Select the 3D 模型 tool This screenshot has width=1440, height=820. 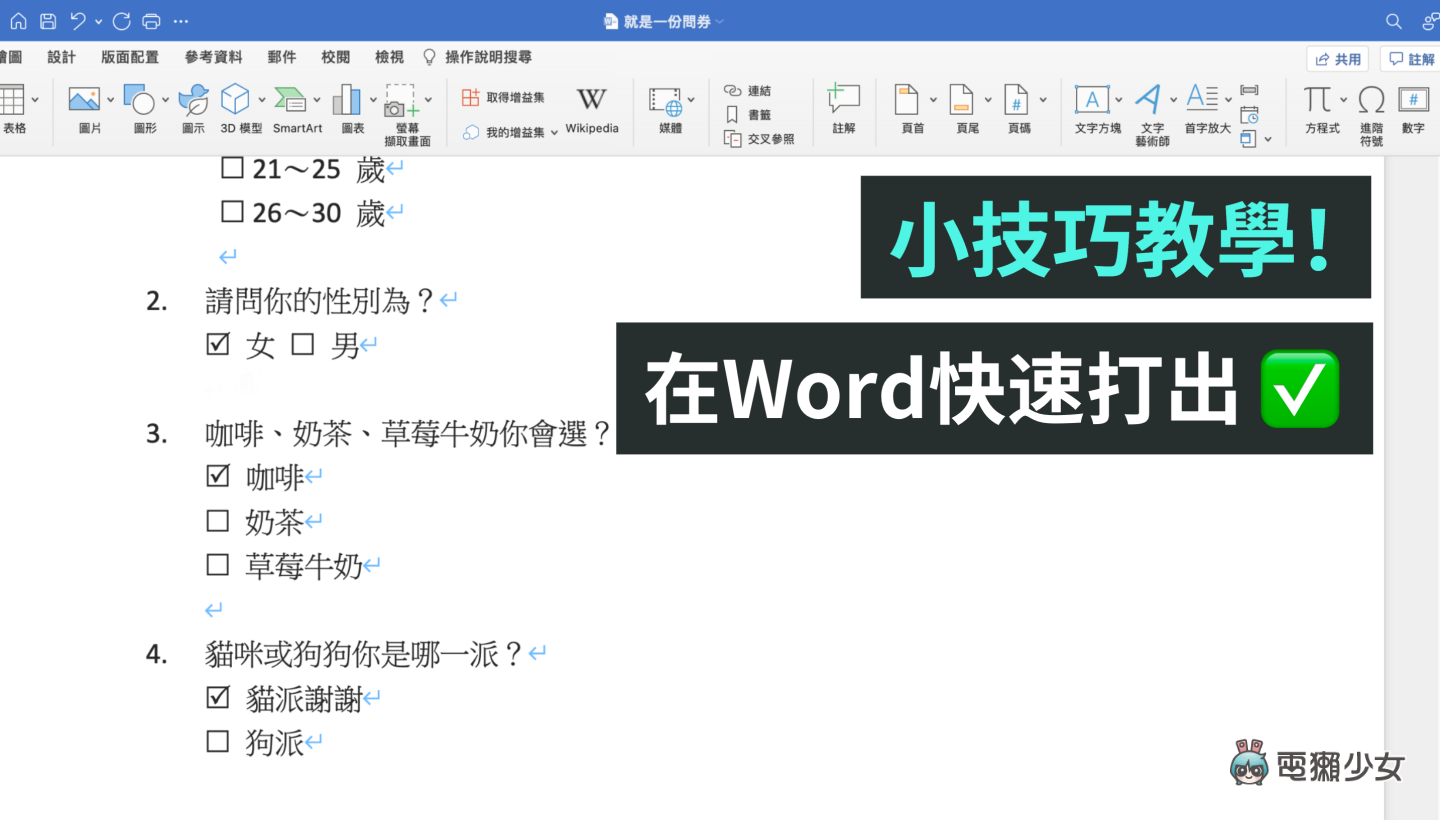tap(237, 110)
